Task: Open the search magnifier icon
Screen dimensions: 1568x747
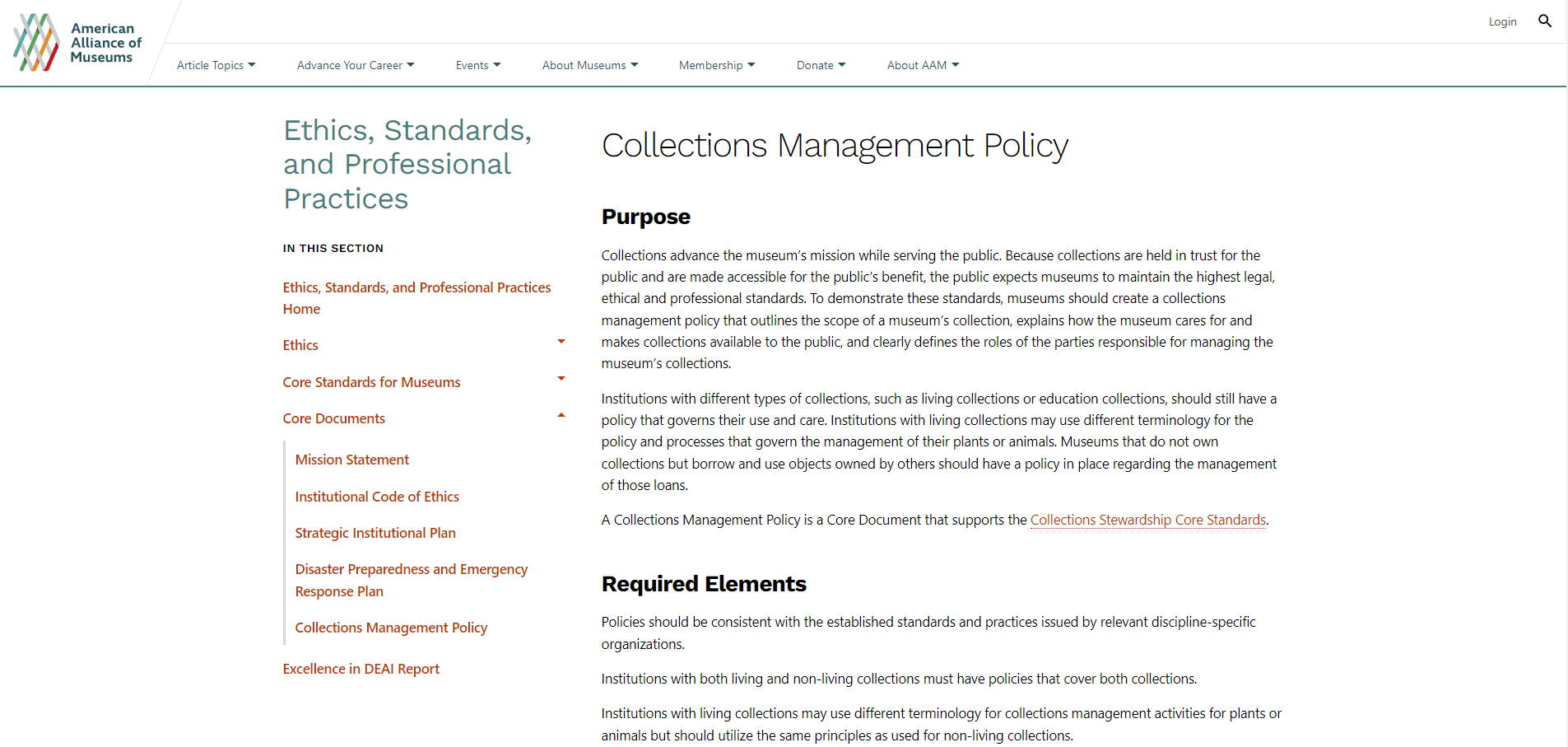Action: (1545, 21)
